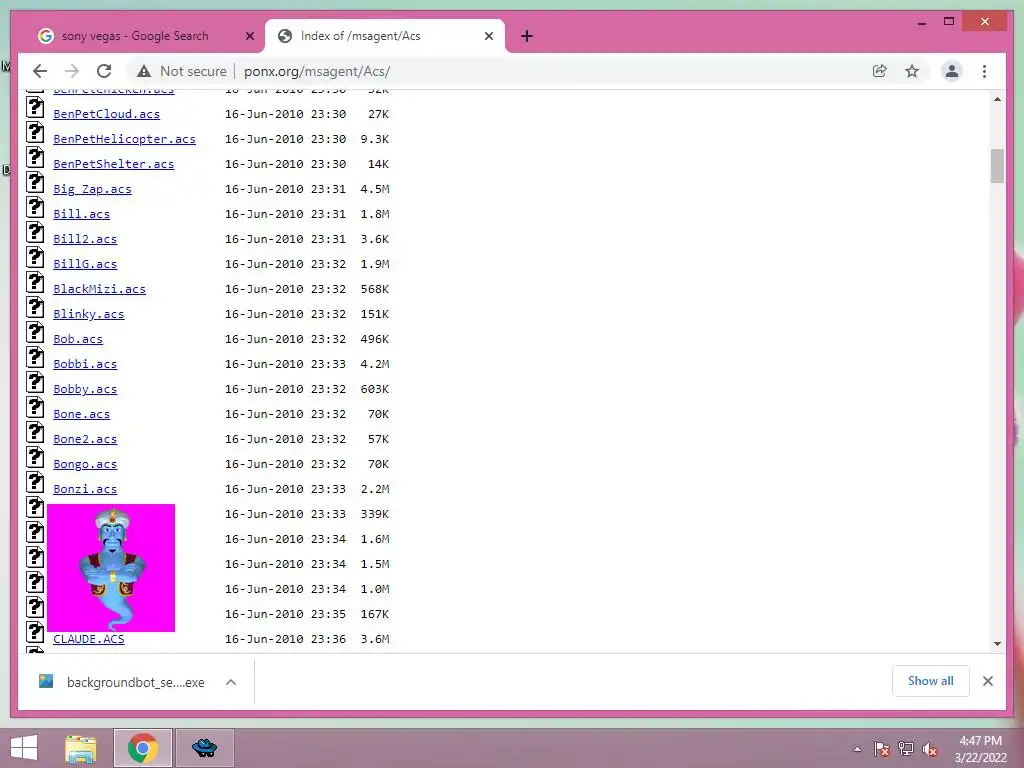1024x768 pixels.
Task: Click the page scrollbar up arrow
Action: [x=997, y=99]
